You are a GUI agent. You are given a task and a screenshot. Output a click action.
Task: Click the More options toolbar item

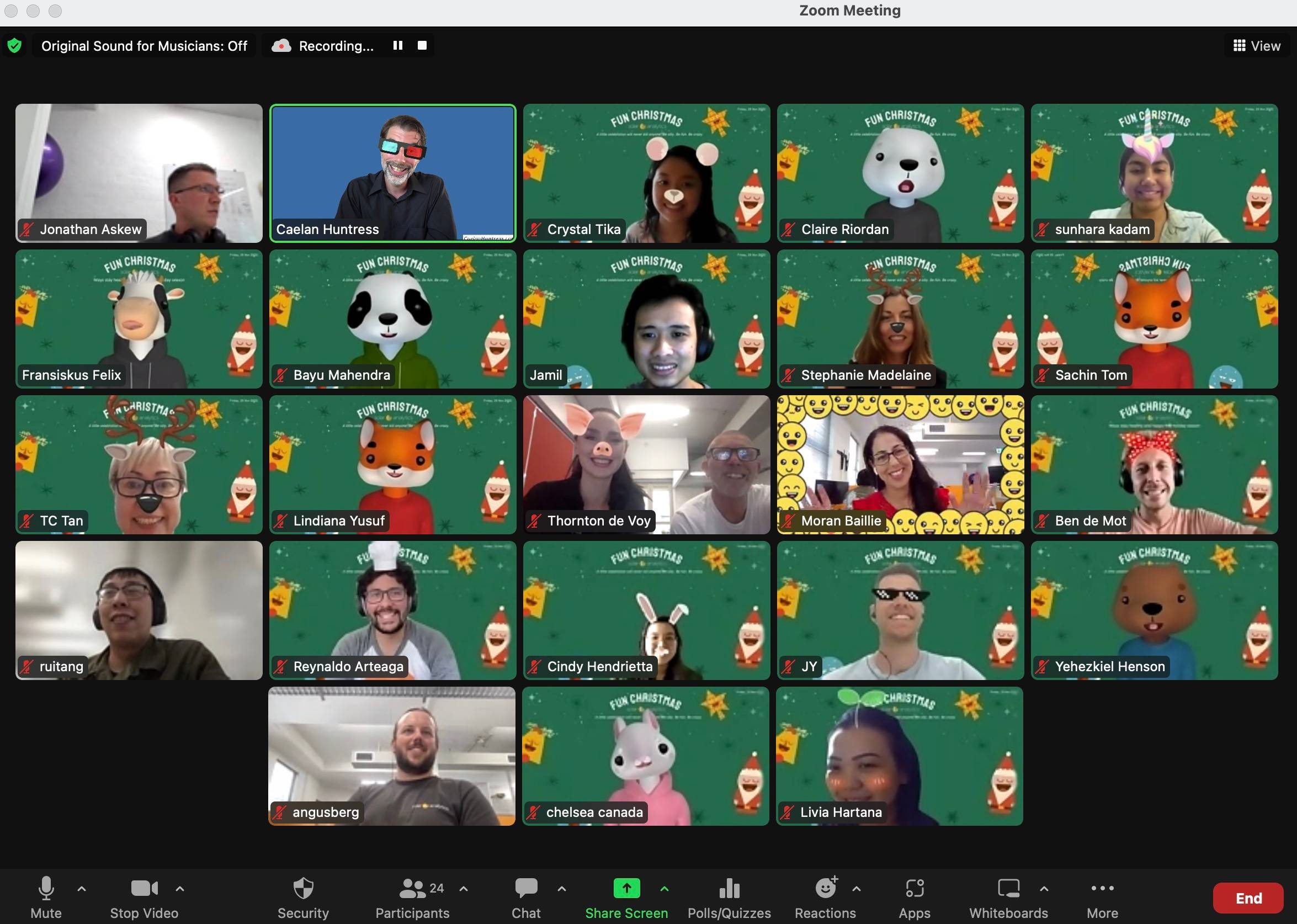pos(1102,895)
